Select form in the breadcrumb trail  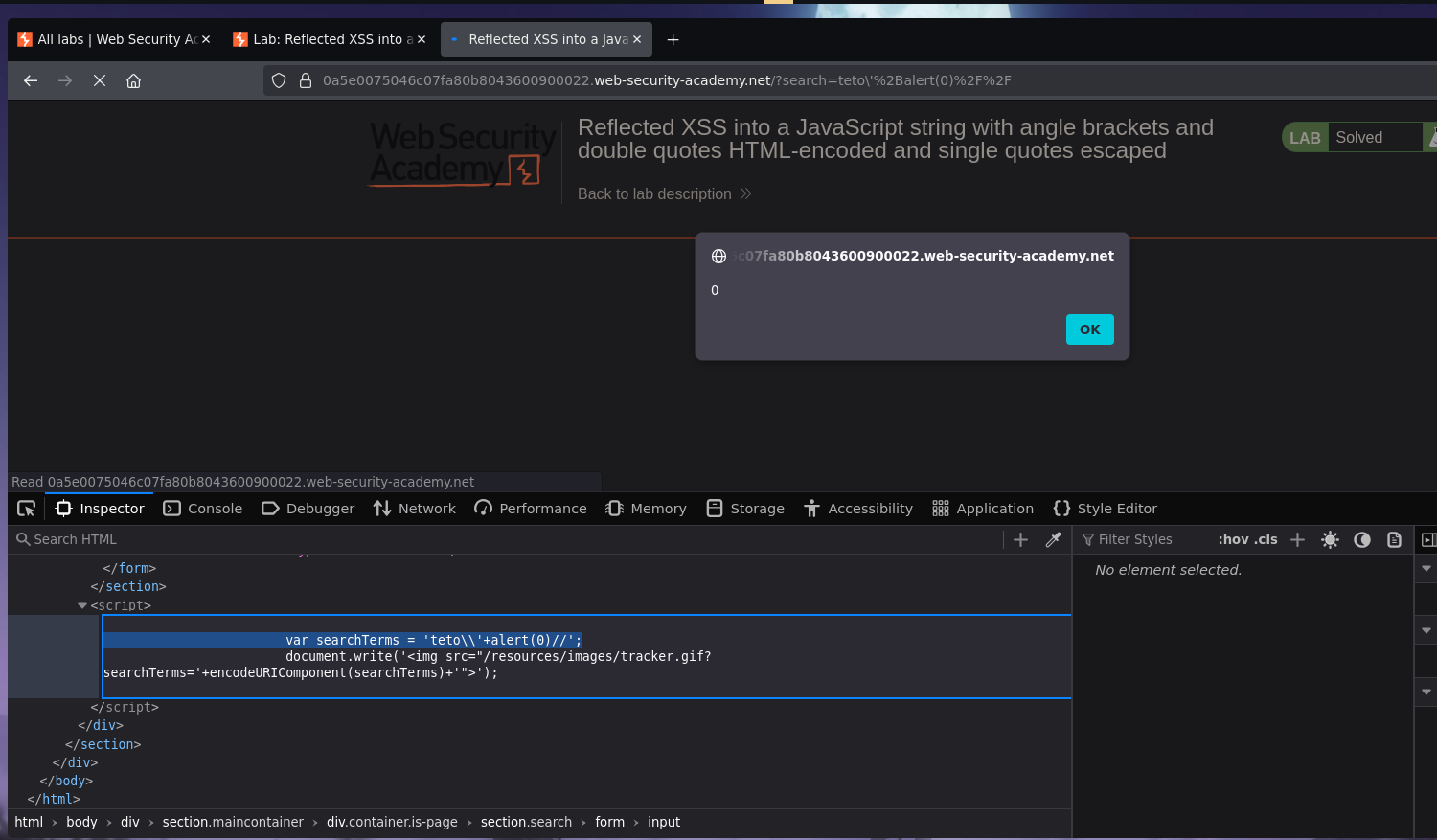tap(609, 822)
